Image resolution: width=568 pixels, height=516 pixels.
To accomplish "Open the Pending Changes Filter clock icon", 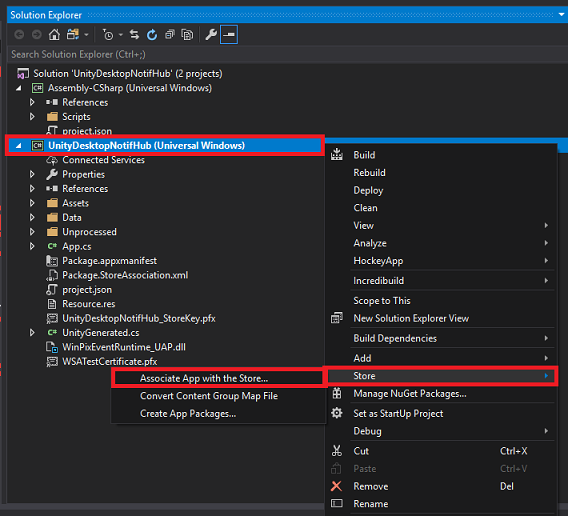I will (108, 35).
